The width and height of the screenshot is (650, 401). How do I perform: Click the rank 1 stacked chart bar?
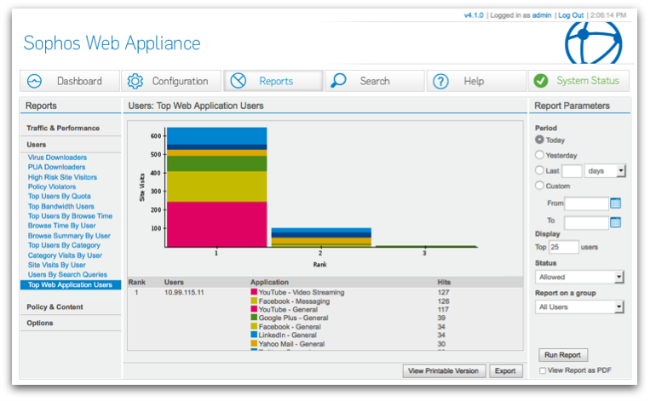[x=217, y=187]
